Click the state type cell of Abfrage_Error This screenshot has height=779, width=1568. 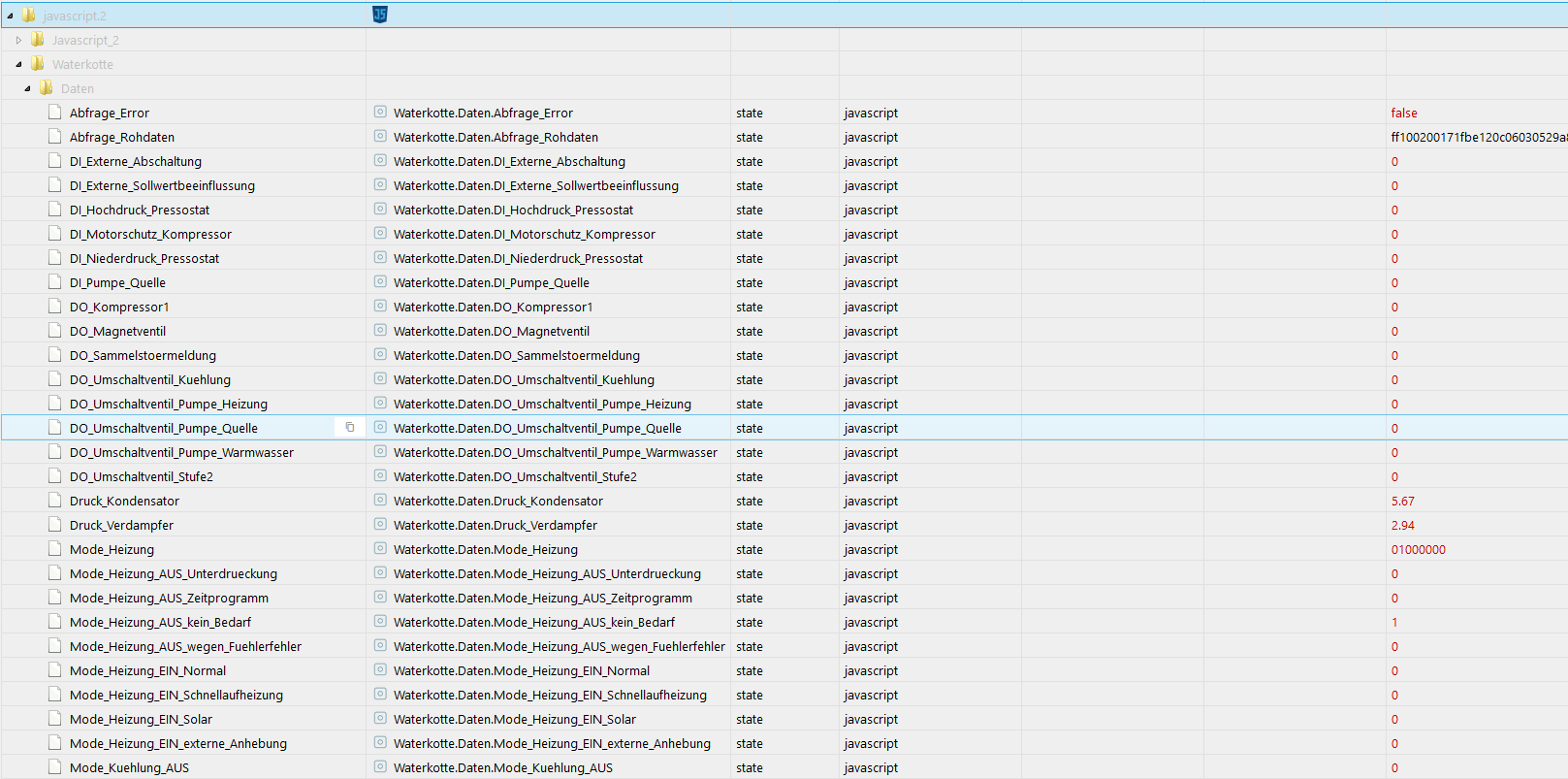749,113
